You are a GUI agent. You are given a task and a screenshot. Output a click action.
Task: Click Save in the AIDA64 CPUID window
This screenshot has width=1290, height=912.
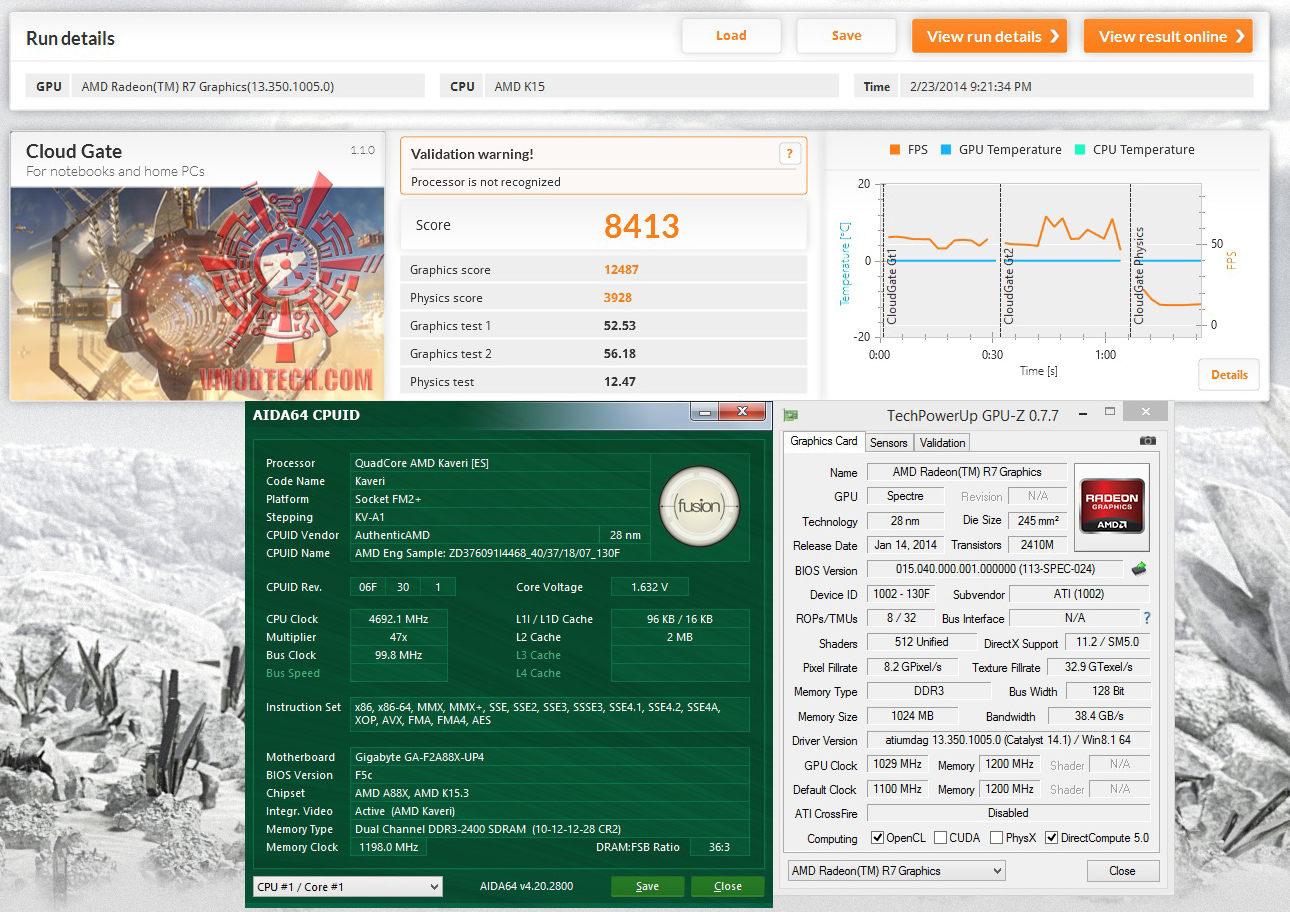point(648,886)
